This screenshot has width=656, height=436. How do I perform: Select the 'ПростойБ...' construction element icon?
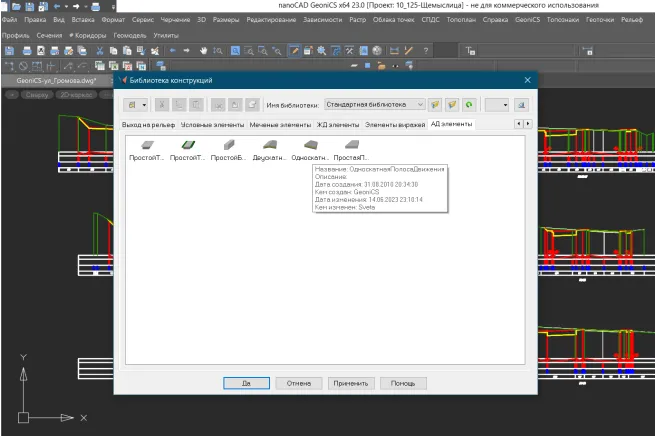[229, 146]
